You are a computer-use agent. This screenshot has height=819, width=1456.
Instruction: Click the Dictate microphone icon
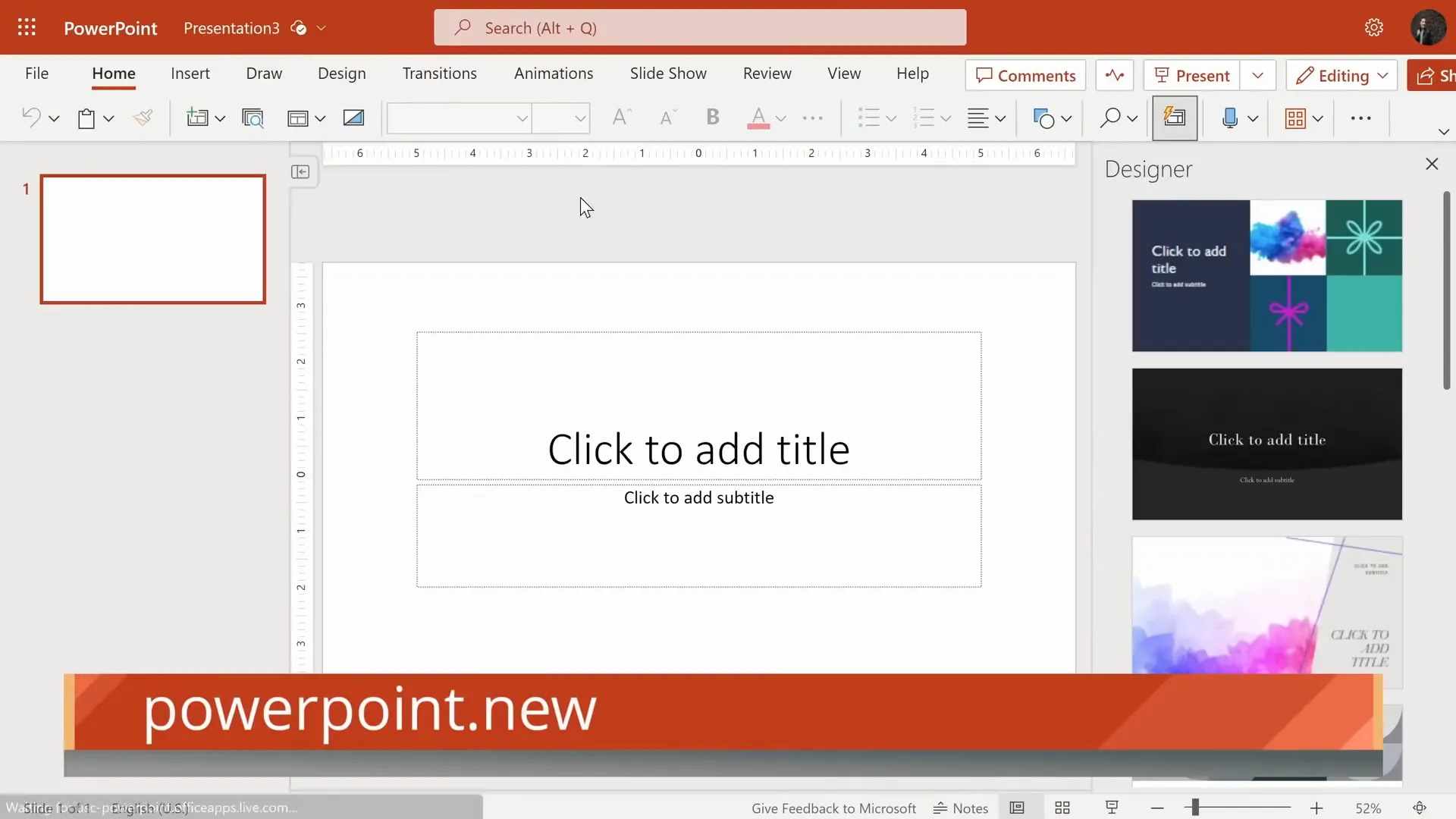click(1230, 118)
